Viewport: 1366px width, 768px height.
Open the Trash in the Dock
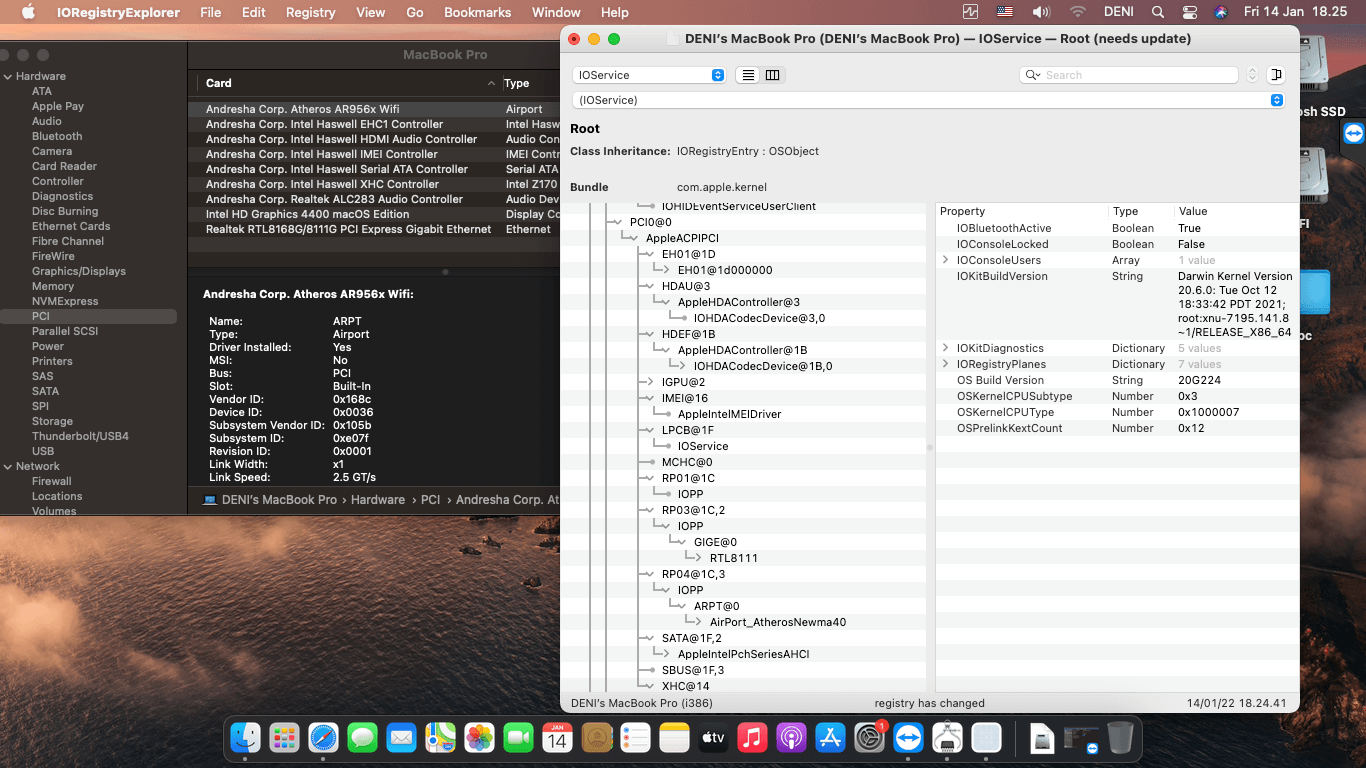pyautogui.click(x=1120, y=738)
